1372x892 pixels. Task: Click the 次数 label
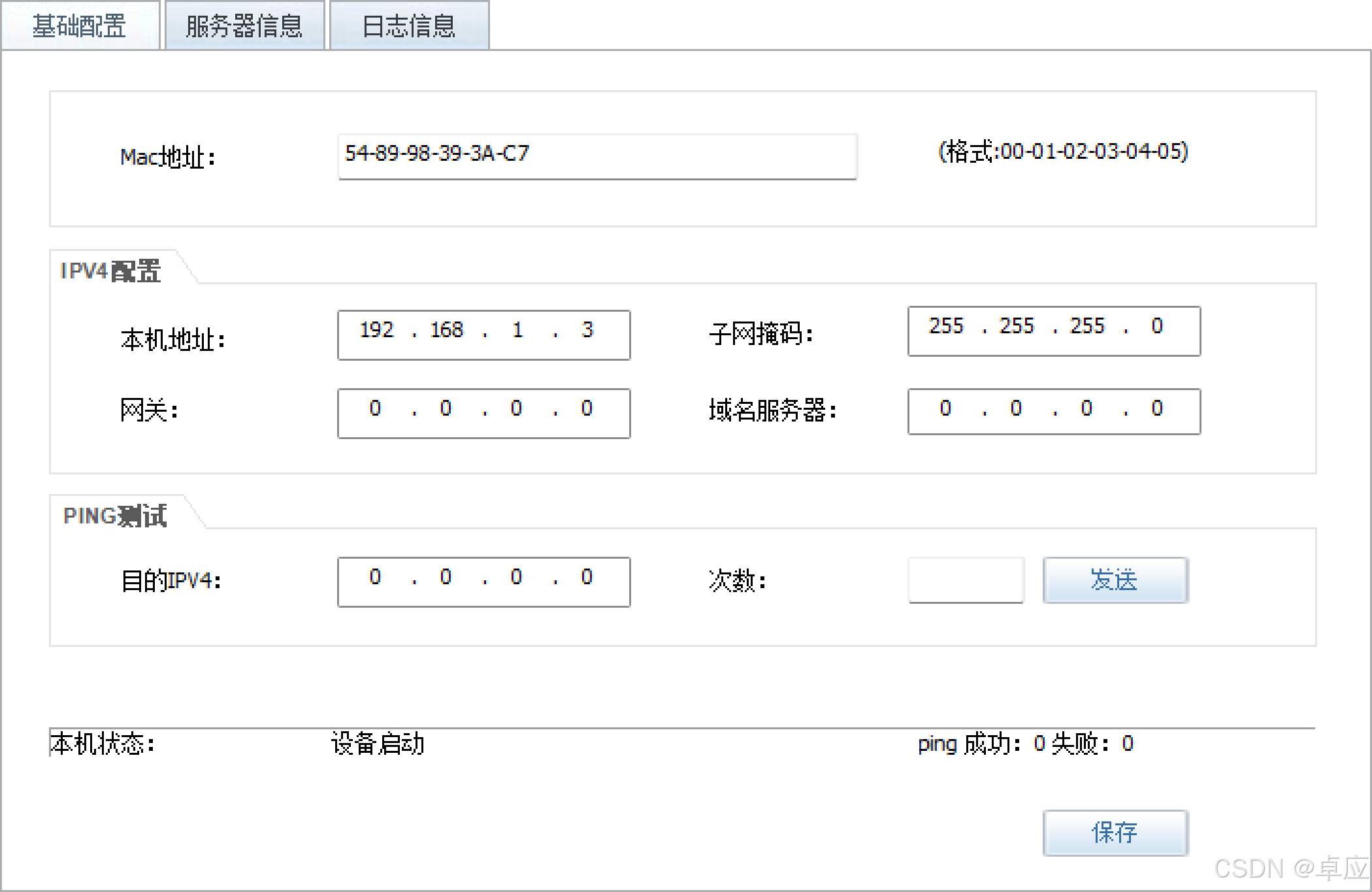[738, 580]
